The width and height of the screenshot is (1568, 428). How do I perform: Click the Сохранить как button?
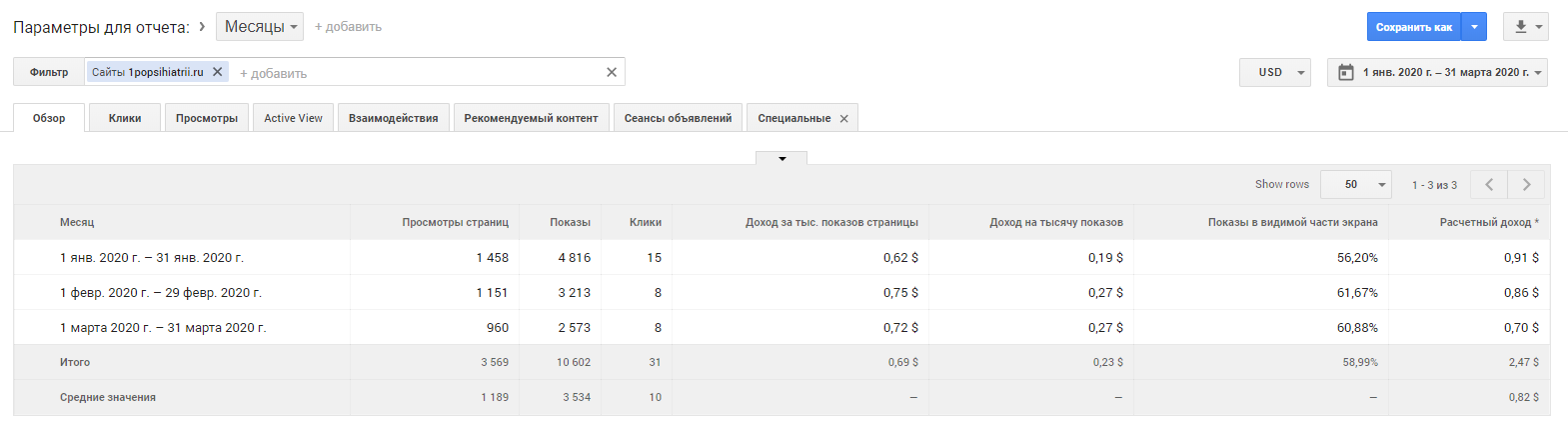(1413, 27)
